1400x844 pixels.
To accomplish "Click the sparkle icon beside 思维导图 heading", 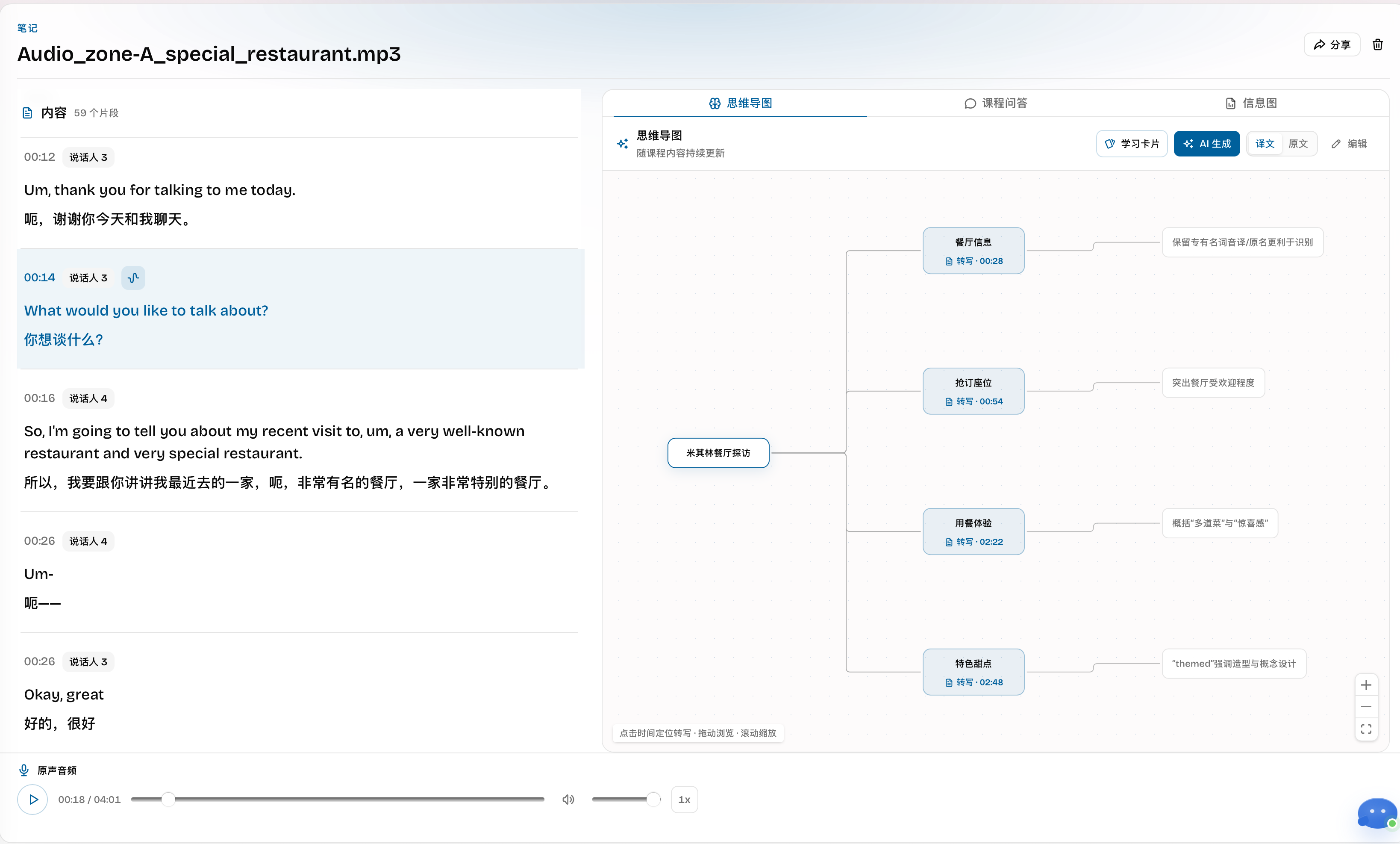I will [x=623, y=143].
